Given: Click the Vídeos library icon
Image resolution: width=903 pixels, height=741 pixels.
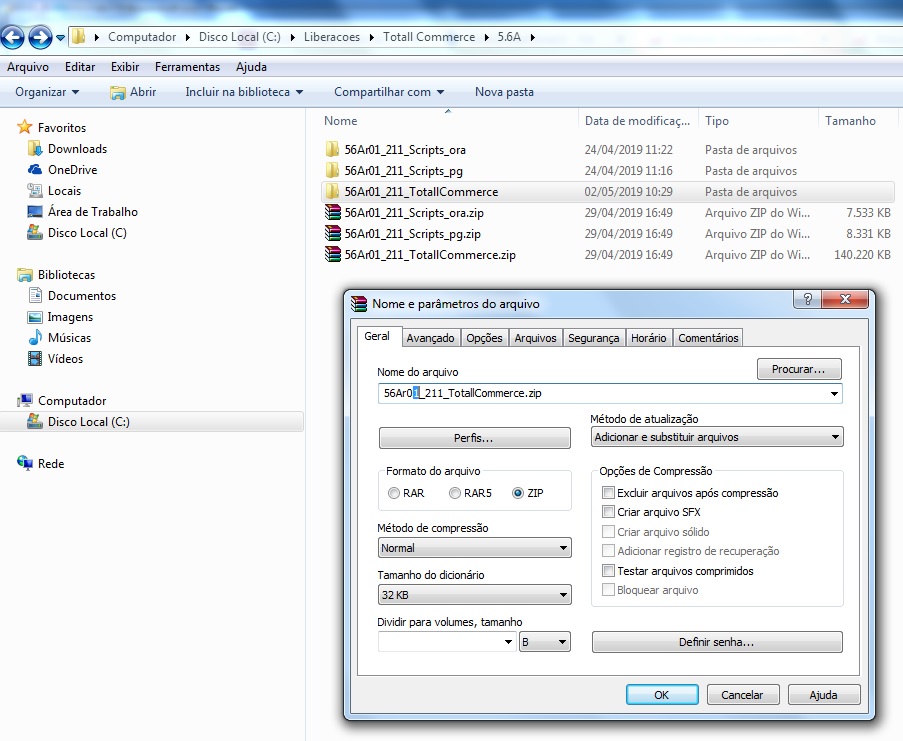Looking at the screenshot, I should coord(35,359).
